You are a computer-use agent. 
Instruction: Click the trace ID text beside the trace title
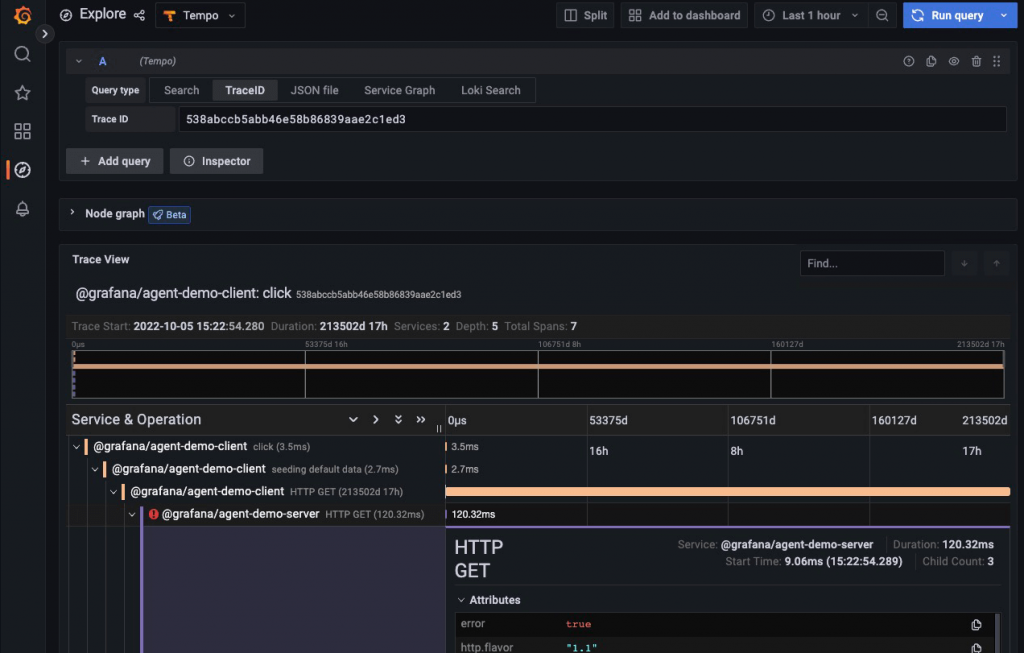point(379,295)
